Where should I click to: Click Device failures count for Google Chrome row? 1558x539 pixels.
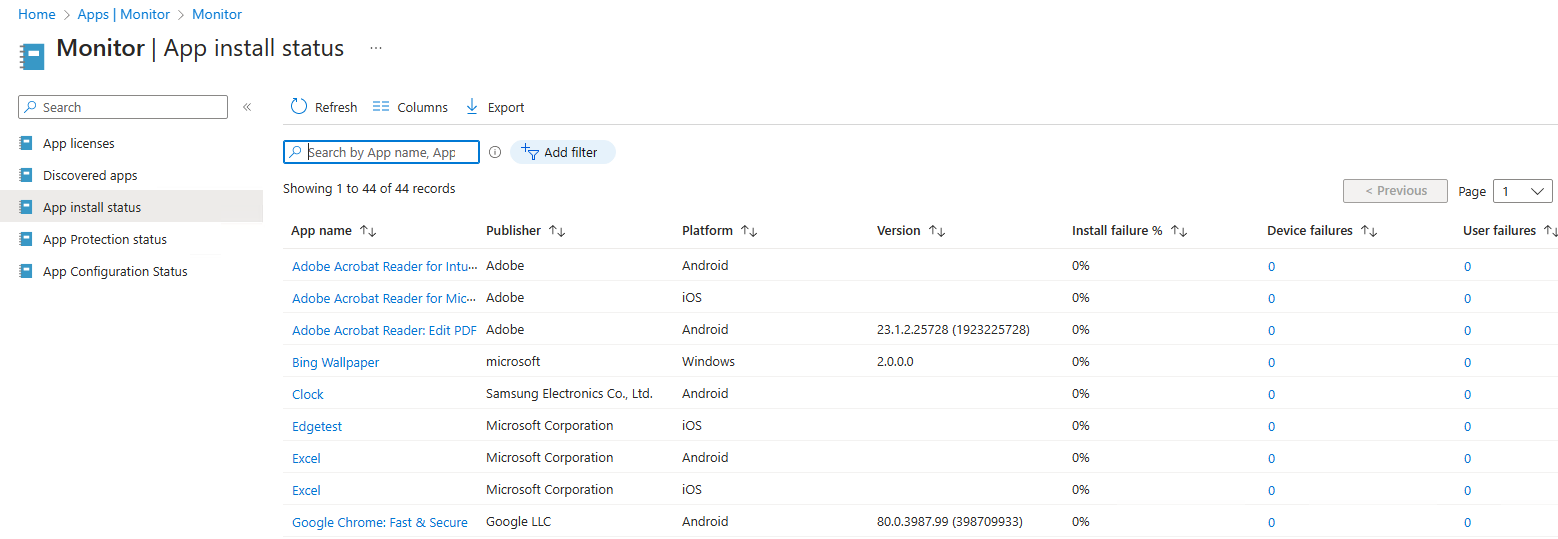pos(1272,522)
